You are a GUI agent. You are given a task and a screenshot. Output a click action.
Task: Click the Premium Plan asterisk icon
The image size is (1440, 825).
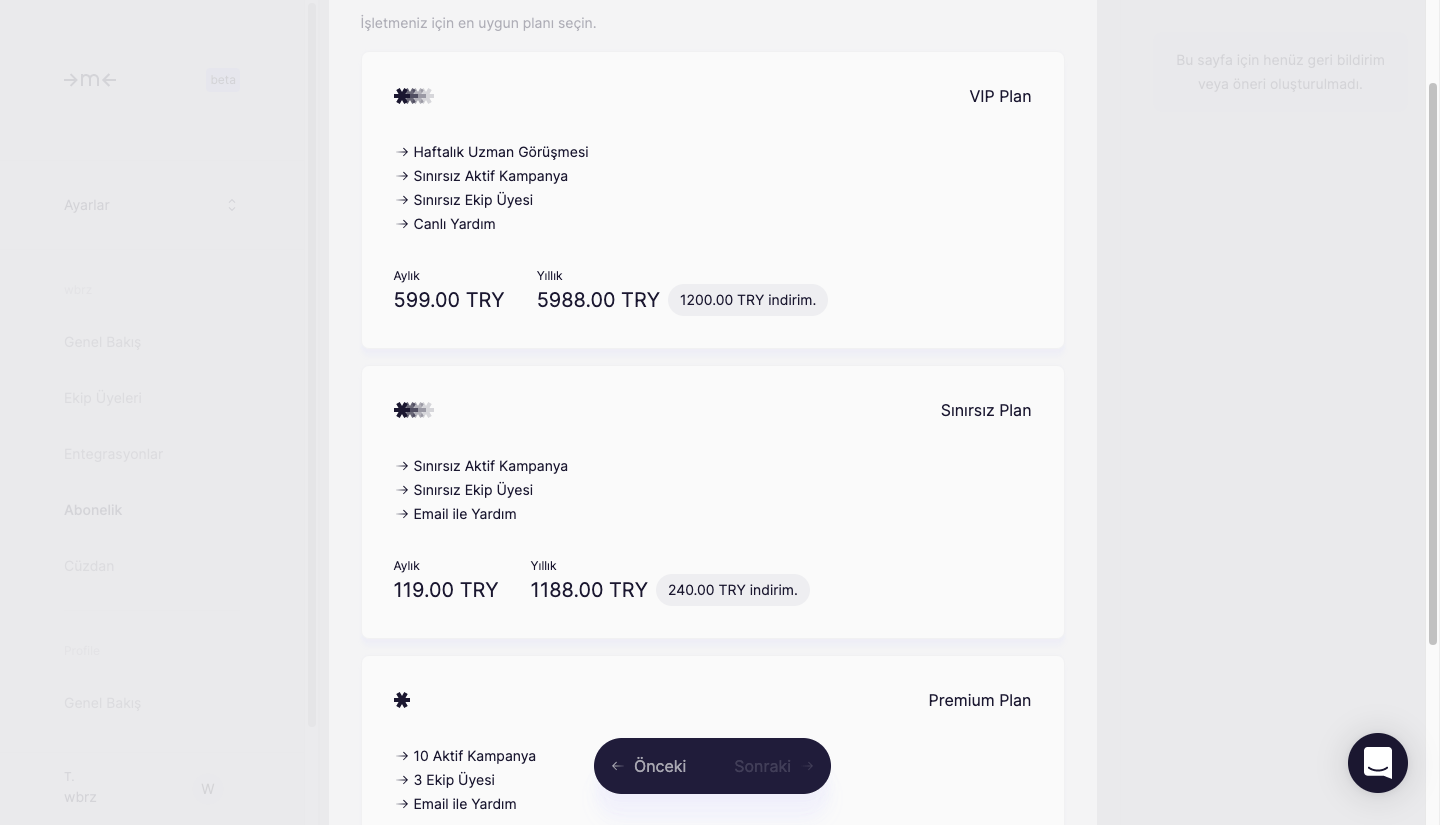click(402, 700)
